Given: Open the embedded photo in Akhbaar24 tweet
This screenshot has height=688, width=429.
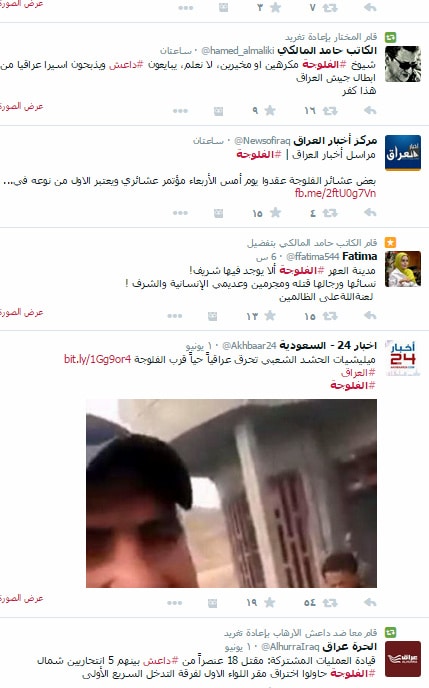Looking at the screenshot, I should [x=231, y=493].
